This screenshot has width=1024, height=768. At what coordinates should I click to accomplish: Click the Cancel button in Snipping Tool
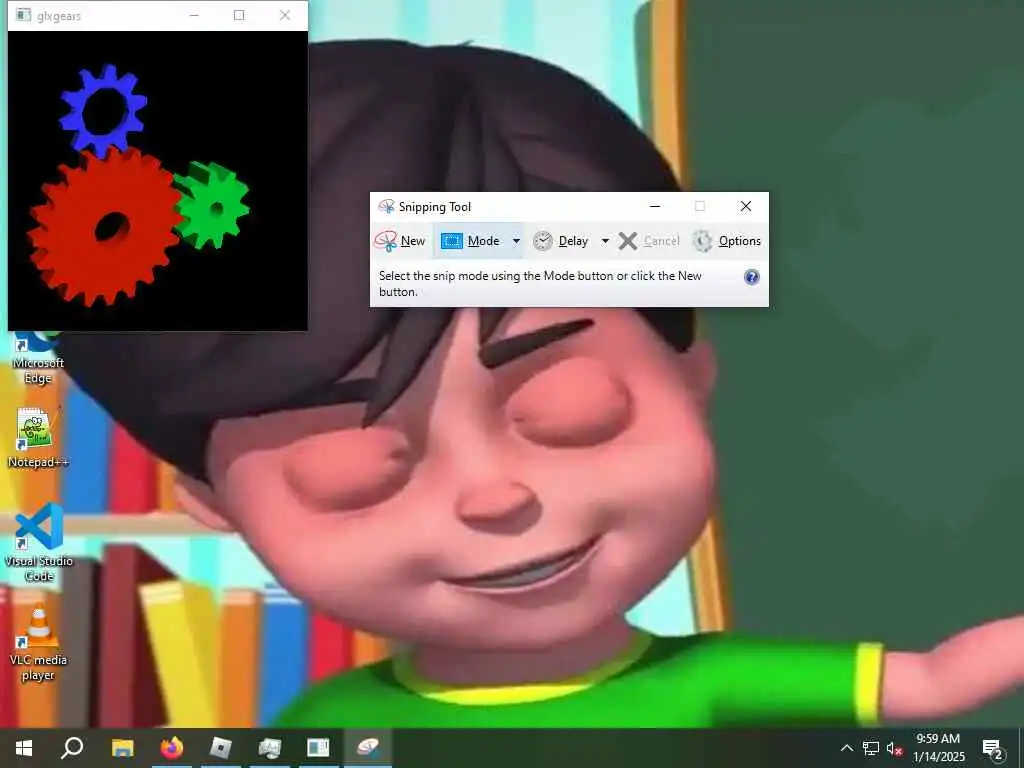tap(649, 241)
